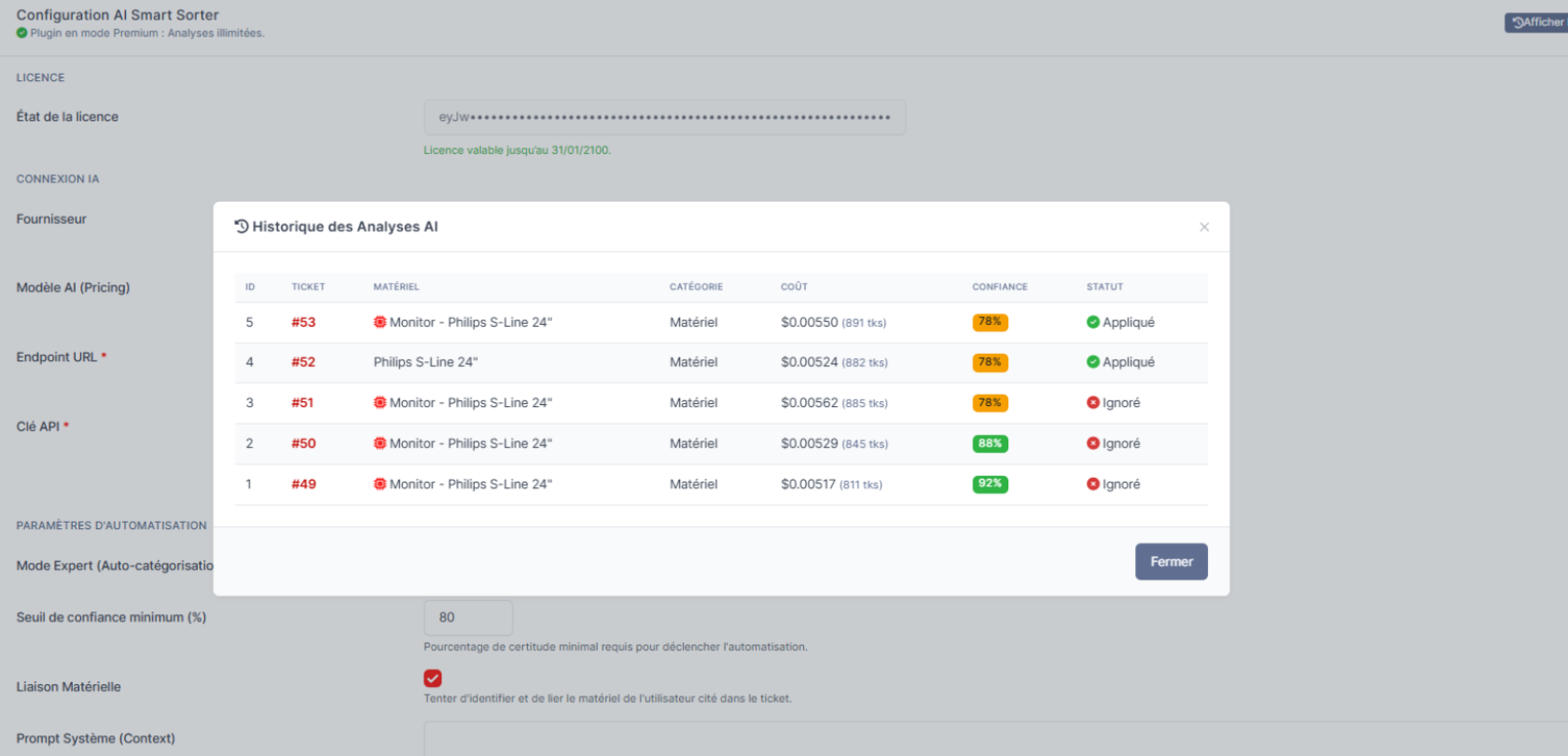Image resolution: width=1568 pixels, height=756 pixels.
Task: Open ticket #51 link
Action: click(302, 403)
